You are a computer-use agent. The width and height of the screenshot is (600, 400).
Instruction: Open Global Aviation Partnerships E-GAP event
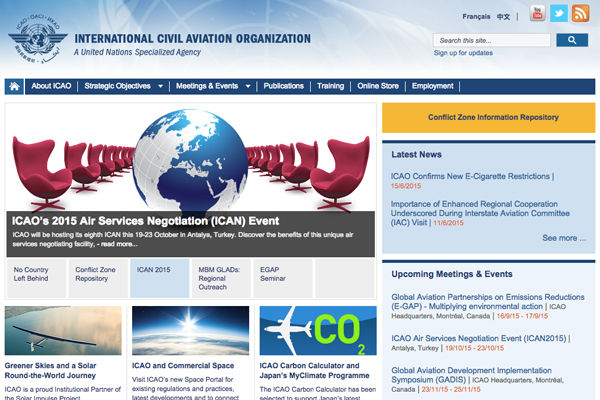(488, 302)
